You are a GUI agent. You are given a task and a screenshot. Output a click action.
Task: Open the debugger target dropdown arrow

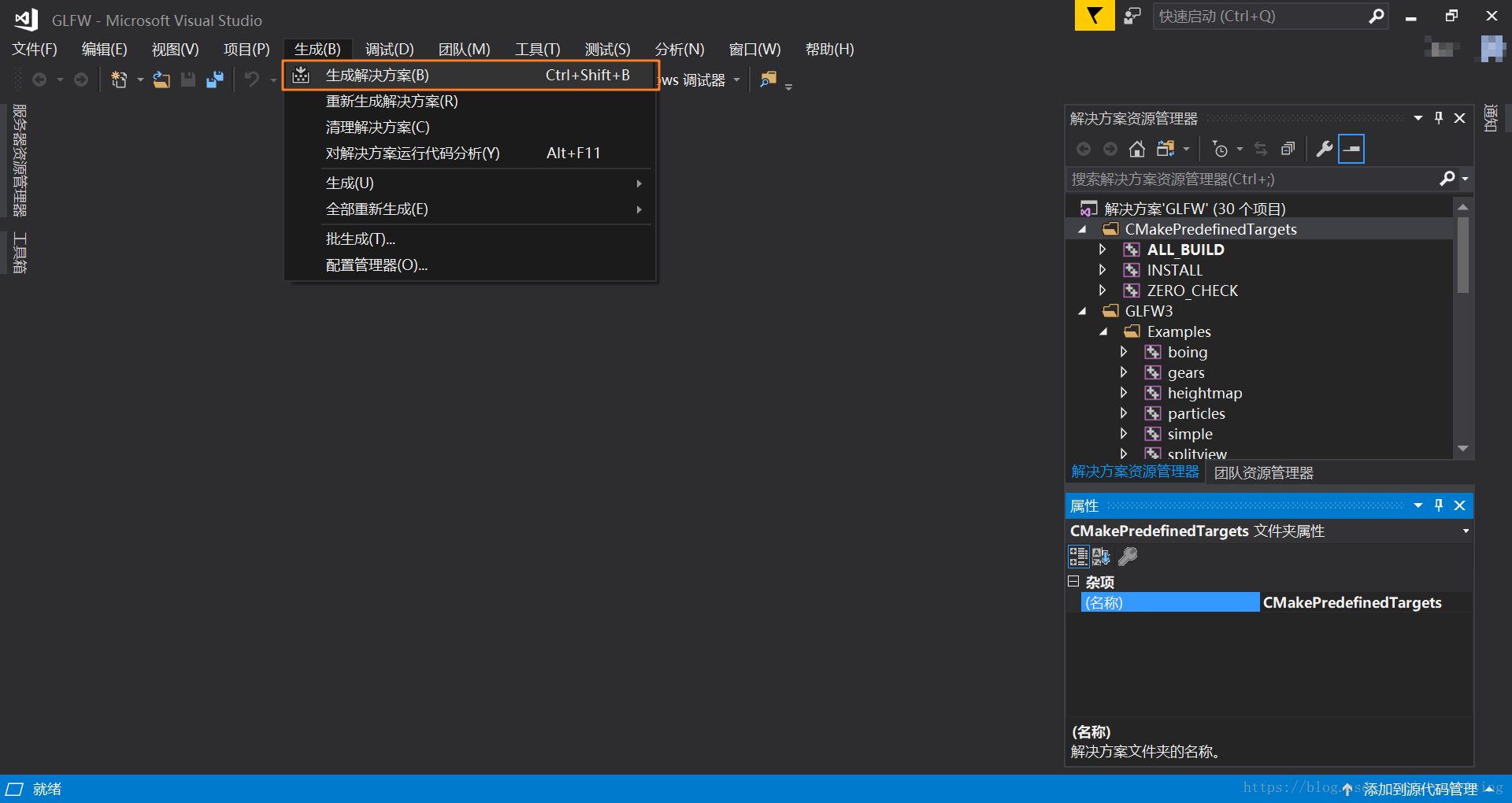[737, 80]
